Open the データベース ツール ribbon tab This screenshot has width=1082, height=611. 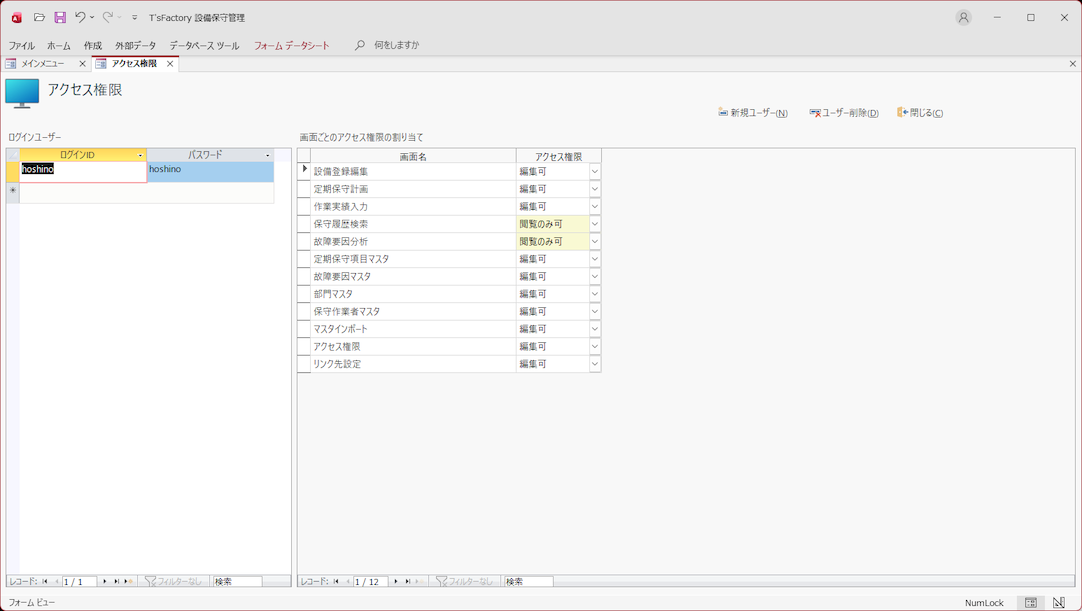tap(204, 46)
